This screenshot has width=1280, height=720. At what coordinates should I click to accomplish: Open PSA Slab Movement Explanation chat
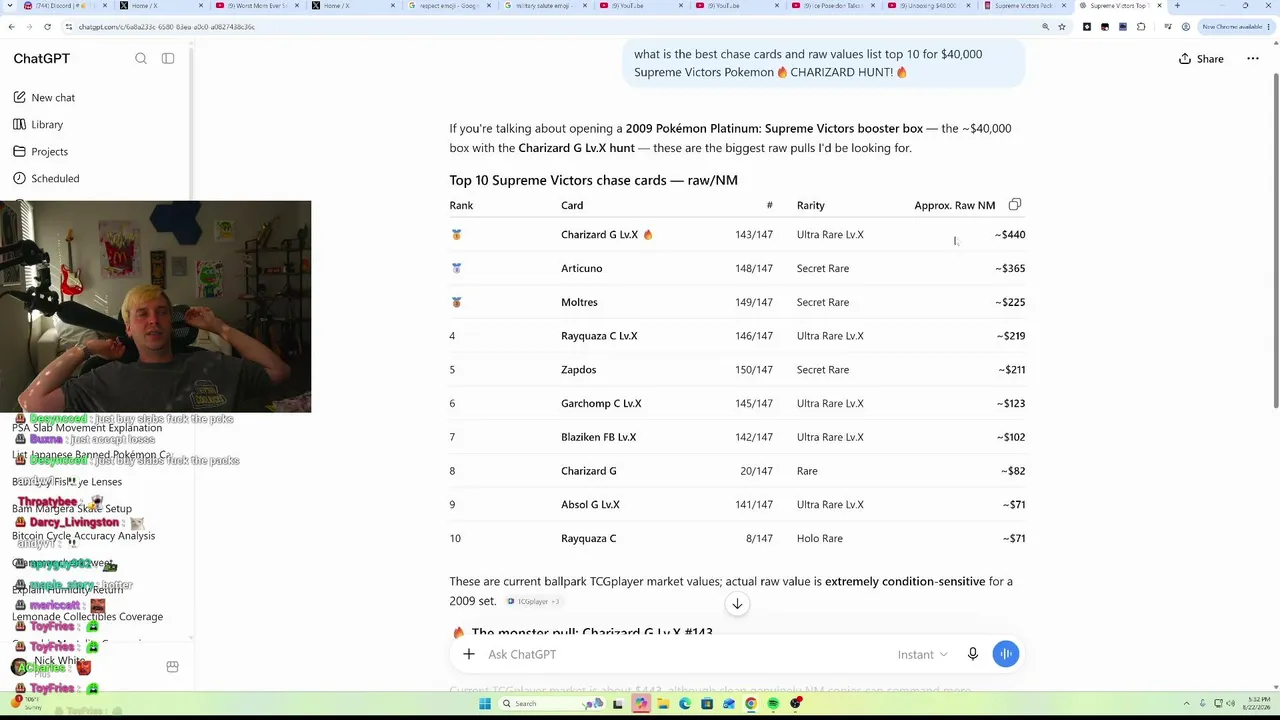click(x=87, y=428)
